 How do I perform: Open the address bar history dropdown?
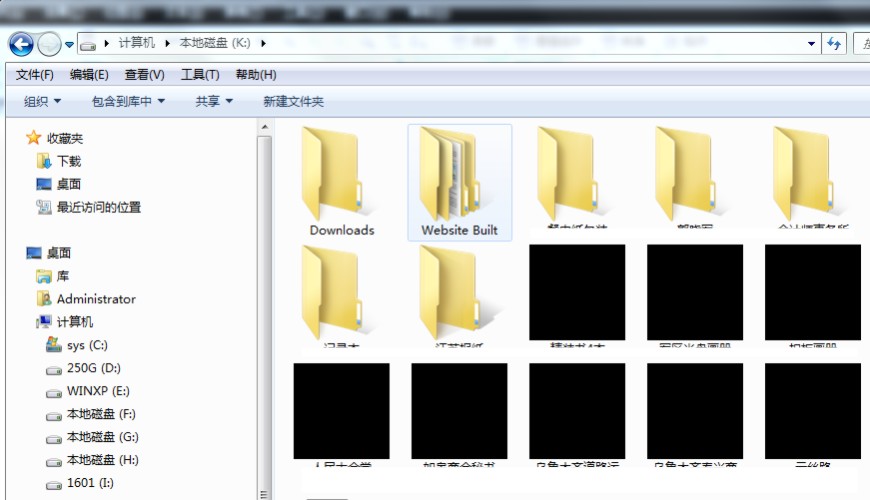(811, 43)
